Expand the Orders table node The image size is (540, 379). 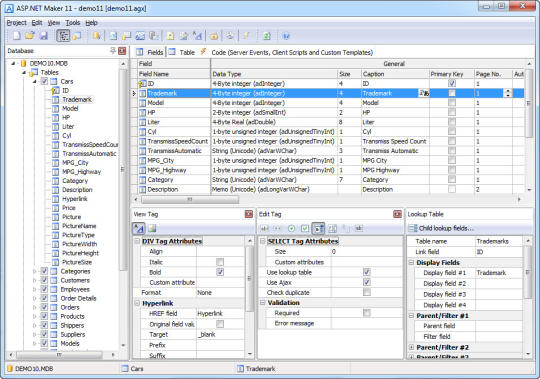tap(34, 307)
